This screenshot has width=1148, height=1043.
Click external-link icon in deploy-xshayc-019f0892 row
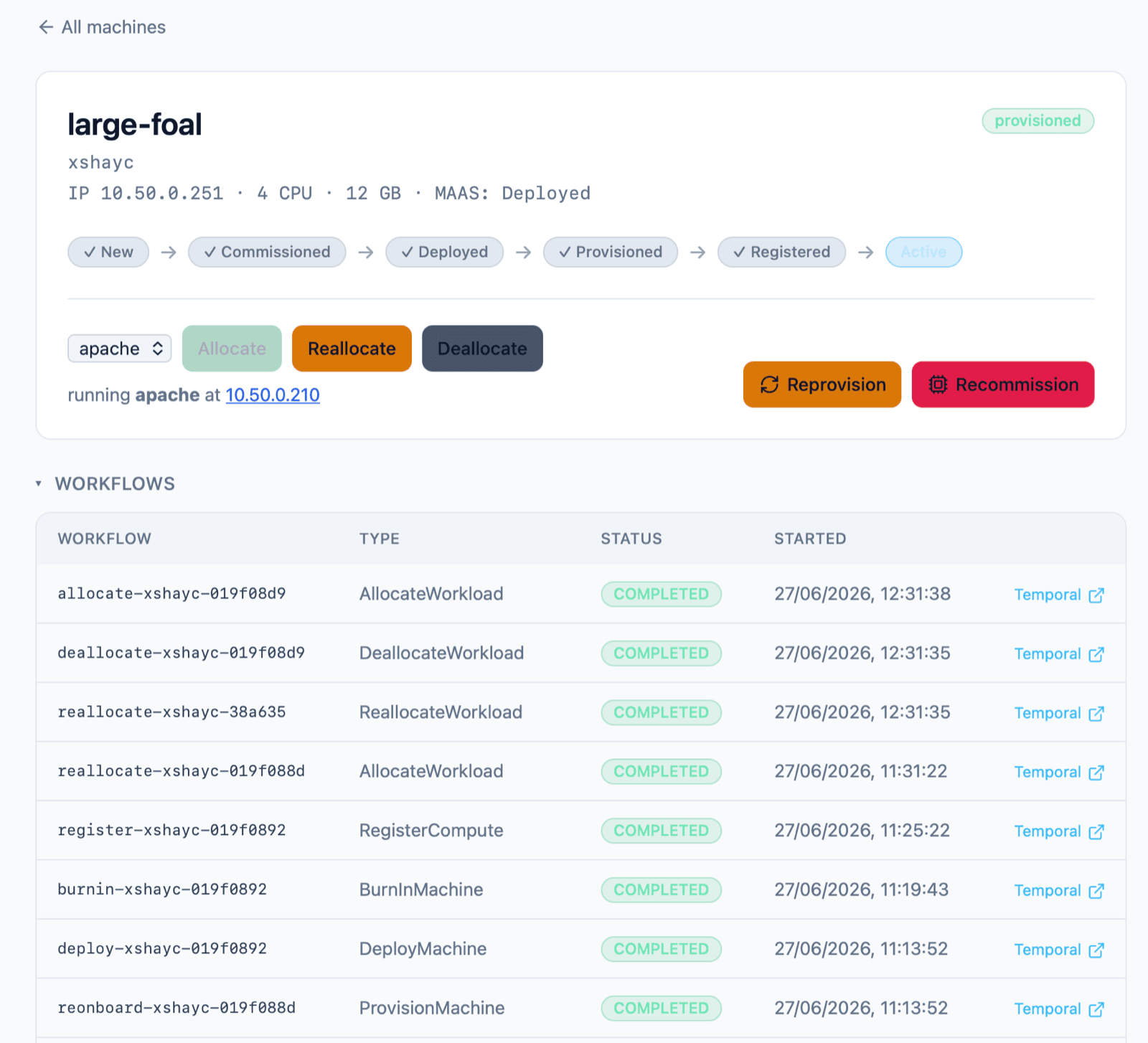pyautogui.click(x=1096, y=950)
